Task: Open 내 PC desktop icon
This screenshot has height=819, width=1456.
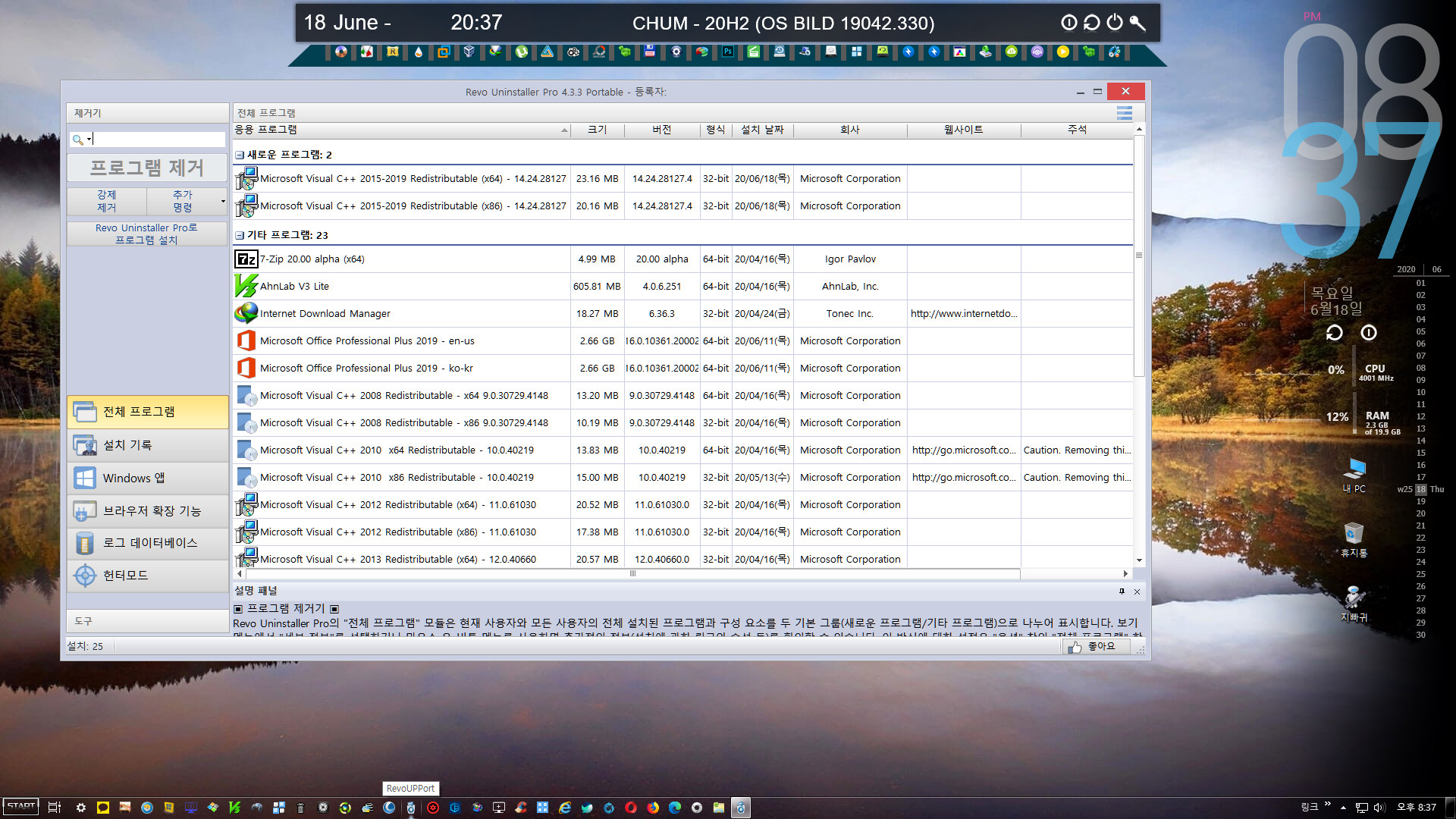Action: click(1354, 475)
